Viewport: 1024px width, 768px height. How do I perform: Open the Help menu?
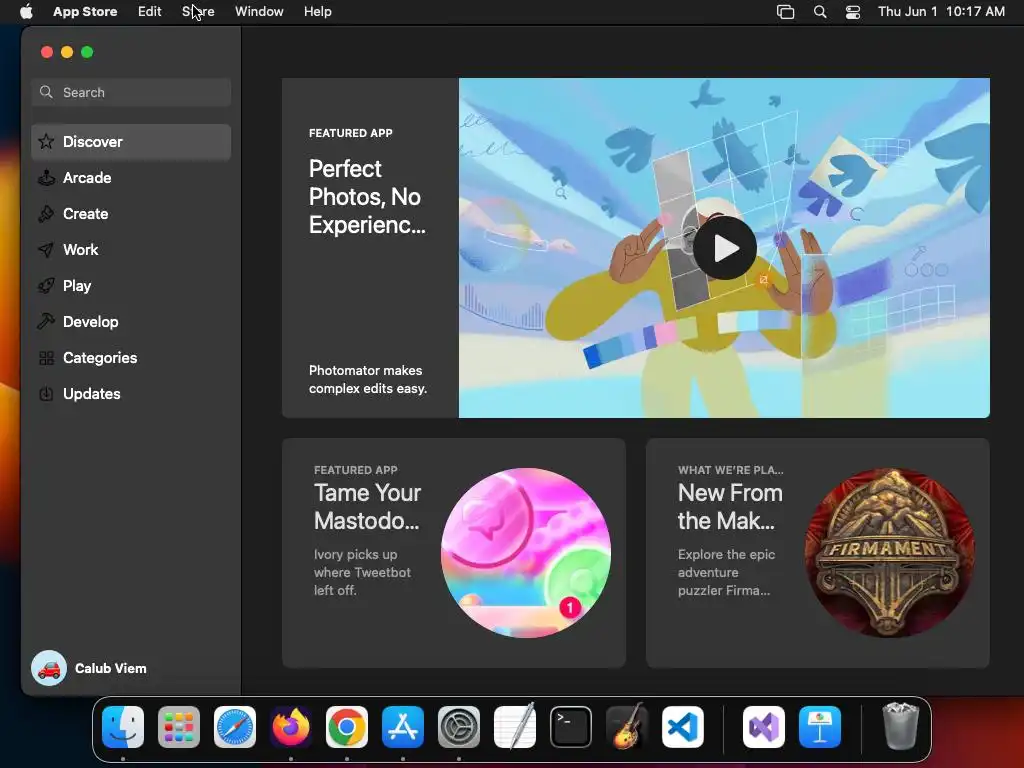(x=317, y=12)
